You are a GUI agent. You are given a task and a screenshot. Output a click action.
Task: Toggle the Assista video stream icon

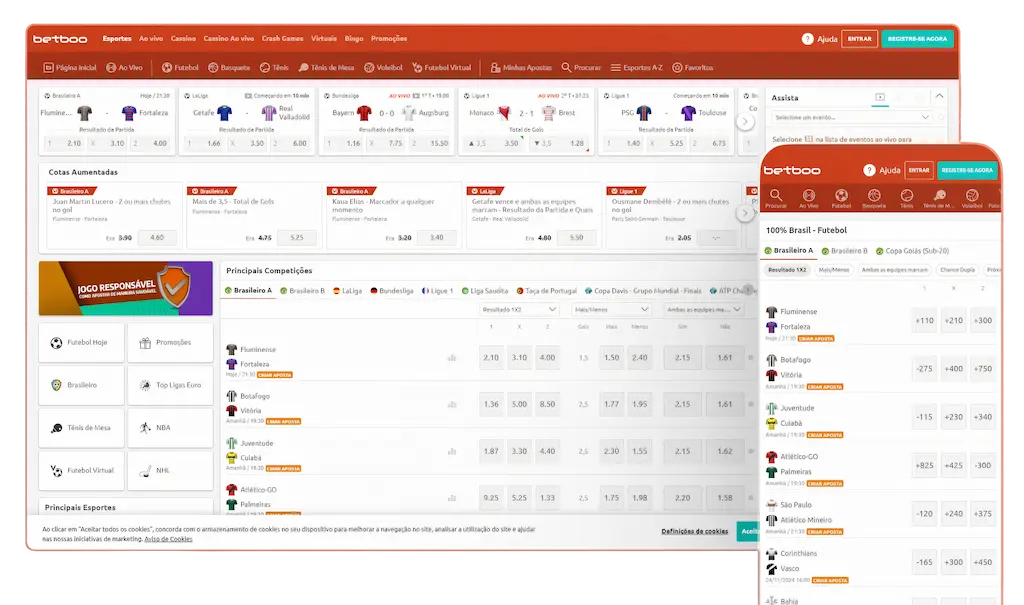[880, 97]
